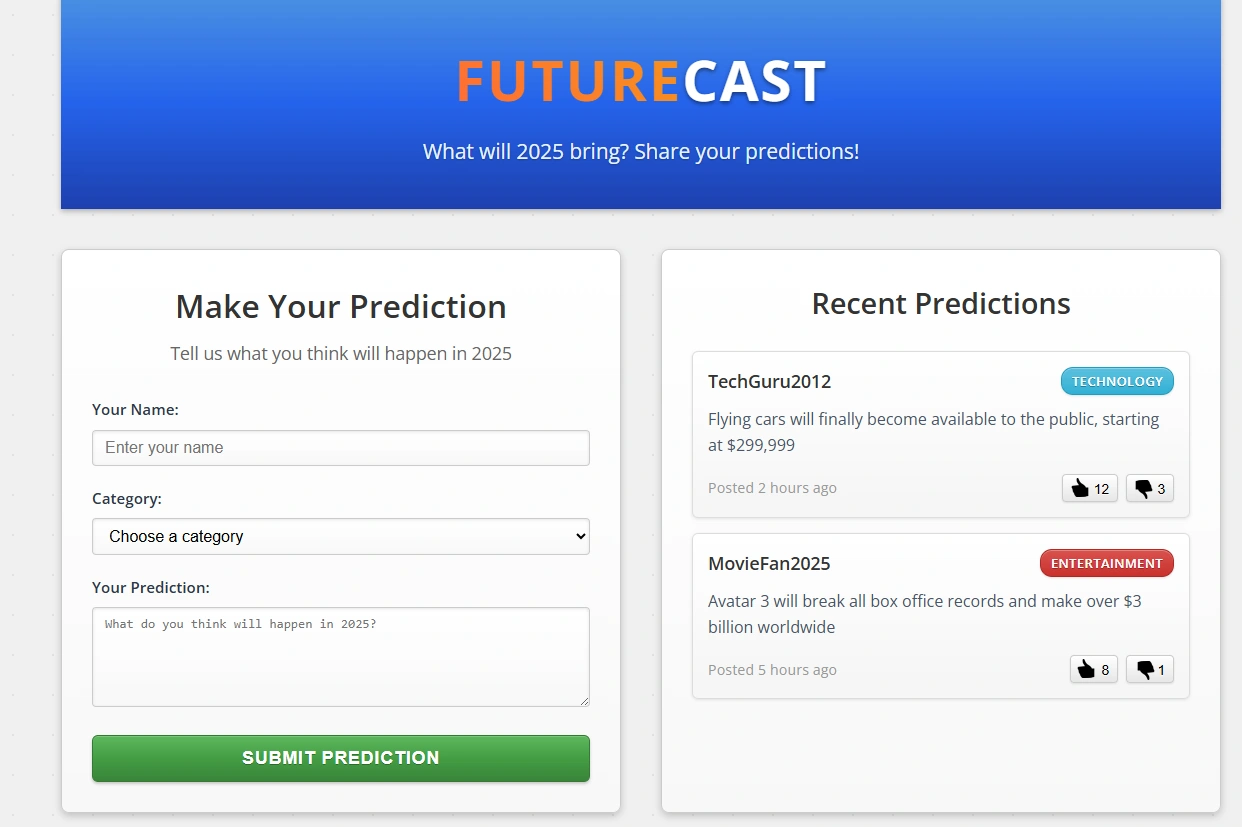Click the Recent Predictions heading
Viewport: 1242px width, 827px height.
[940, 304]
